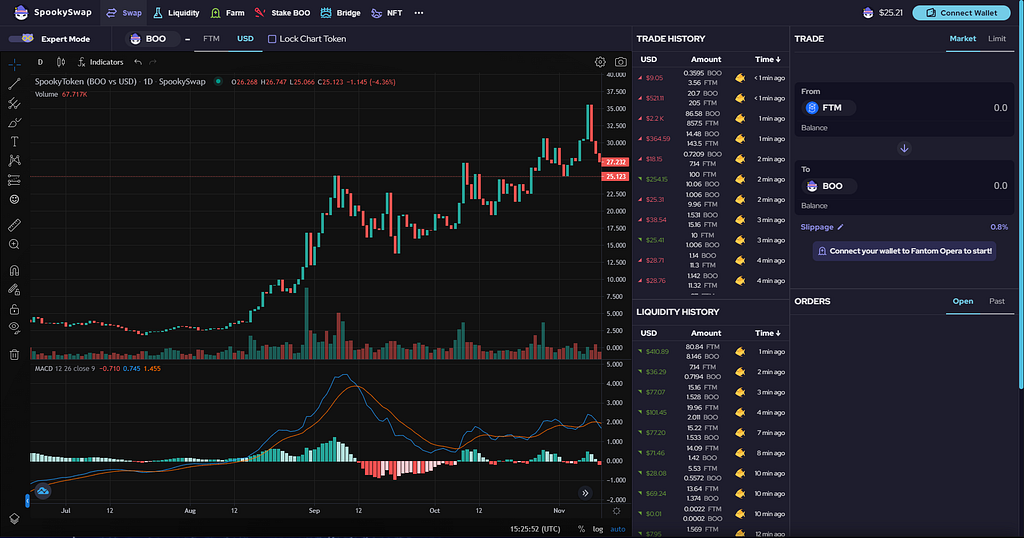The width and height of the screenshot is (1024, 538).
Task: Open the three-dot more menu in navbar
Action: pos(419,12)
